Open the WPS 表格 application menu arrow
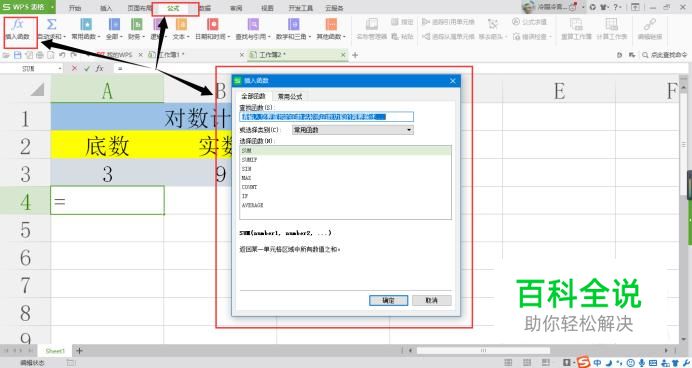The height and width of the screenshot is (368, 692). (x=52, y=8)
